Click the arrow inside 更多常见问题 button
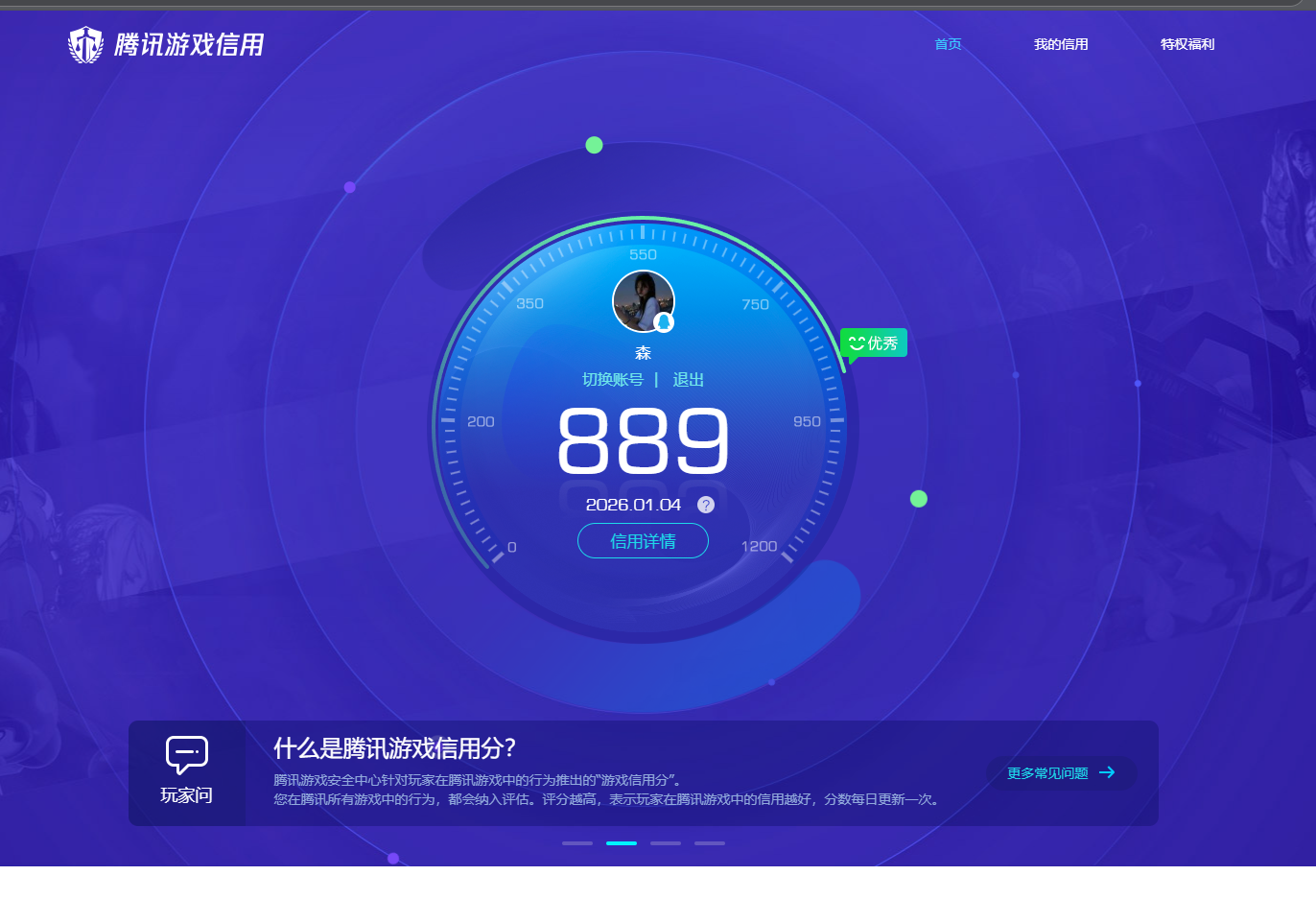The height and width of the screenshot is (899, 1316). tap(1109, 772)
